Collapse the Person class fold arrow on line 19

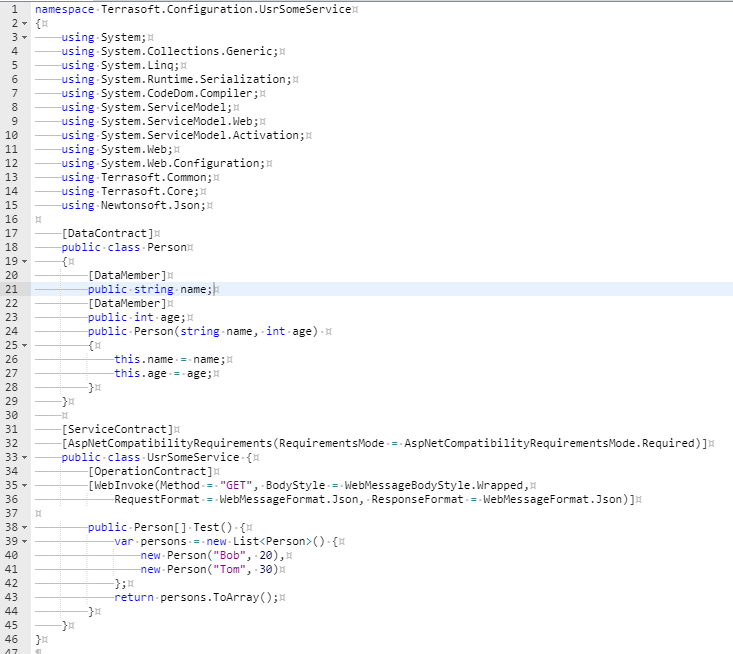[x=24, y=261]
